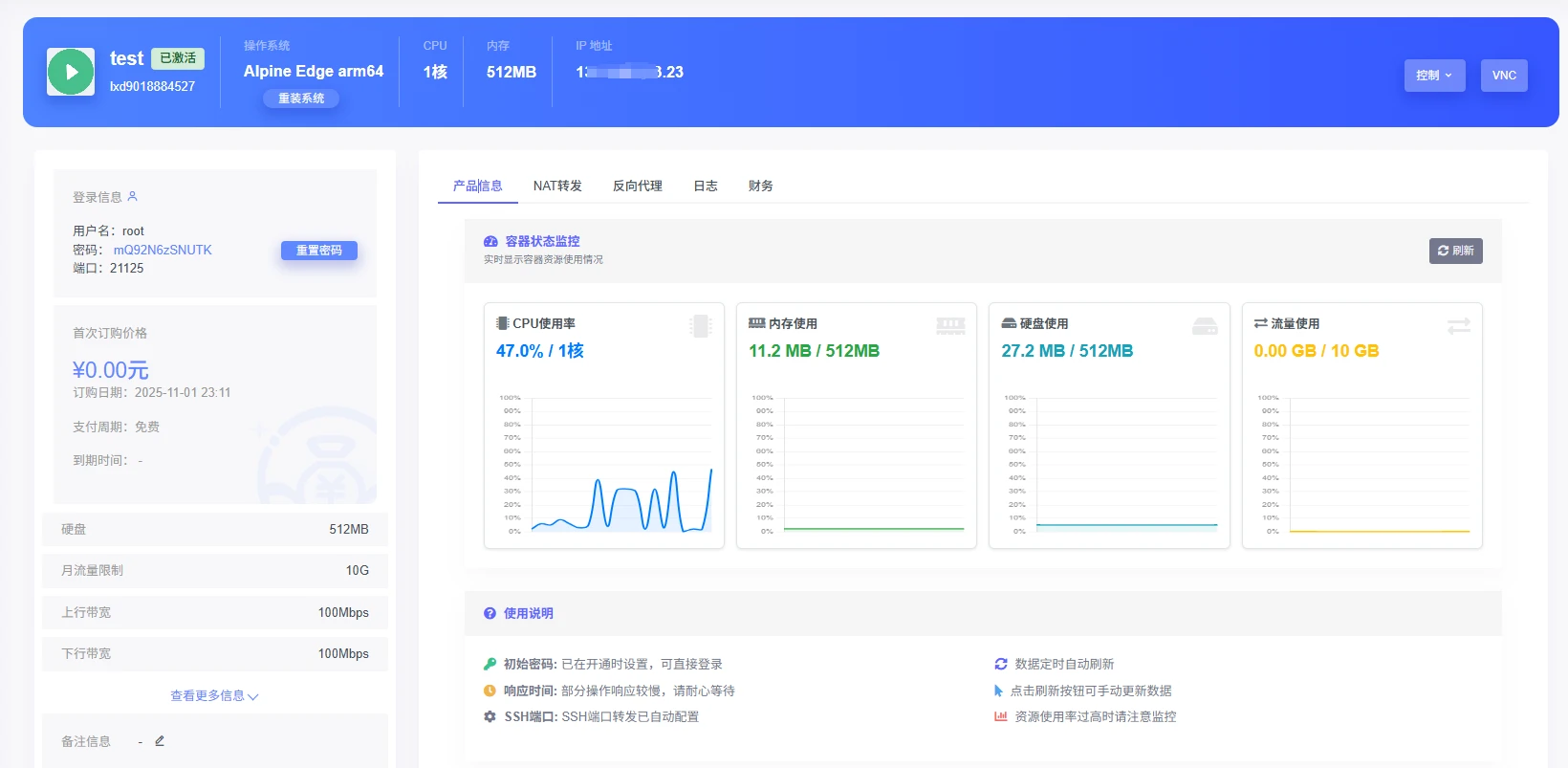
Task: Click the 重置密码 button
Action: point(319,251)
